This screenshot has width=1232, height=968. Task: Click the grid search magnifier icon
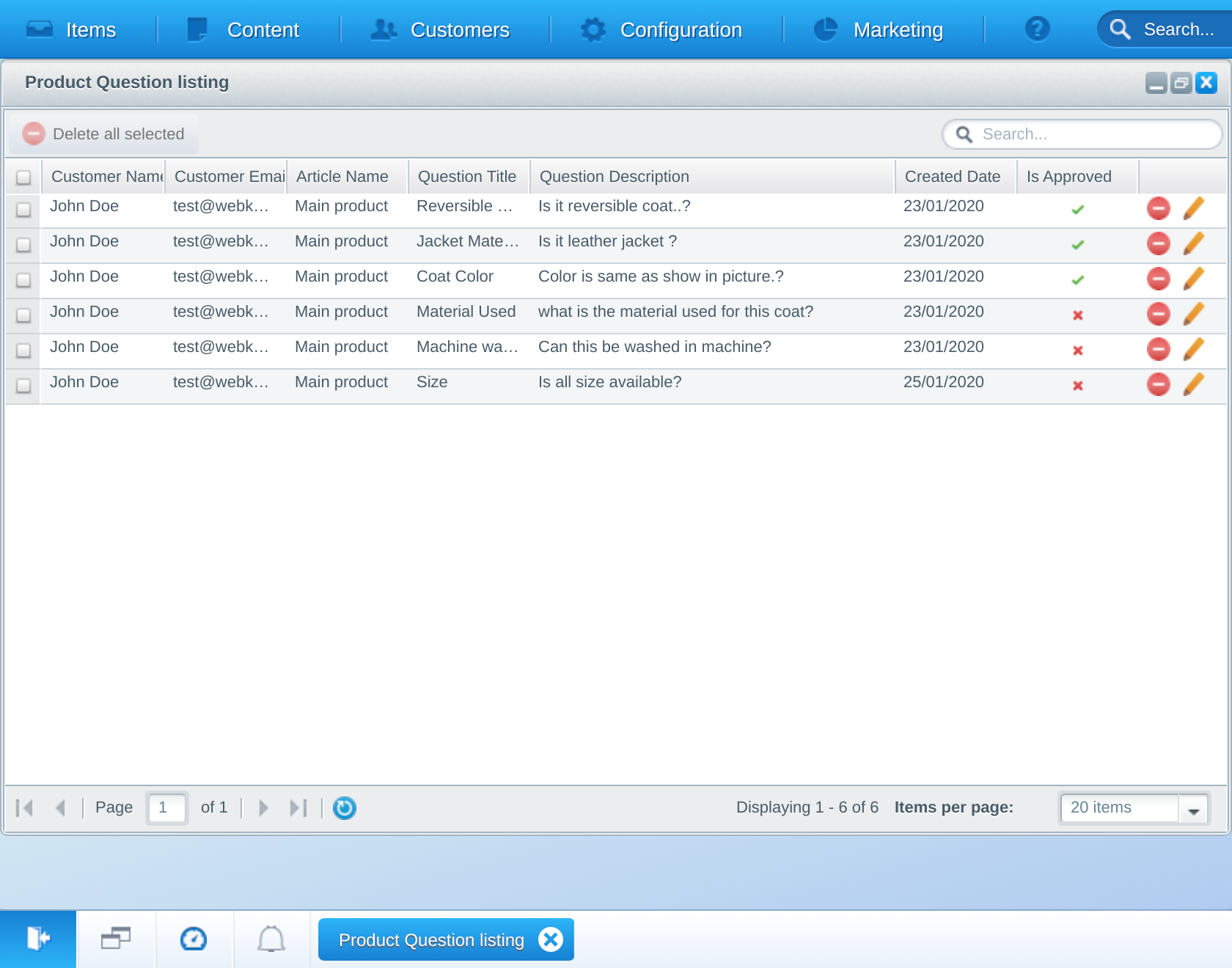964,134
